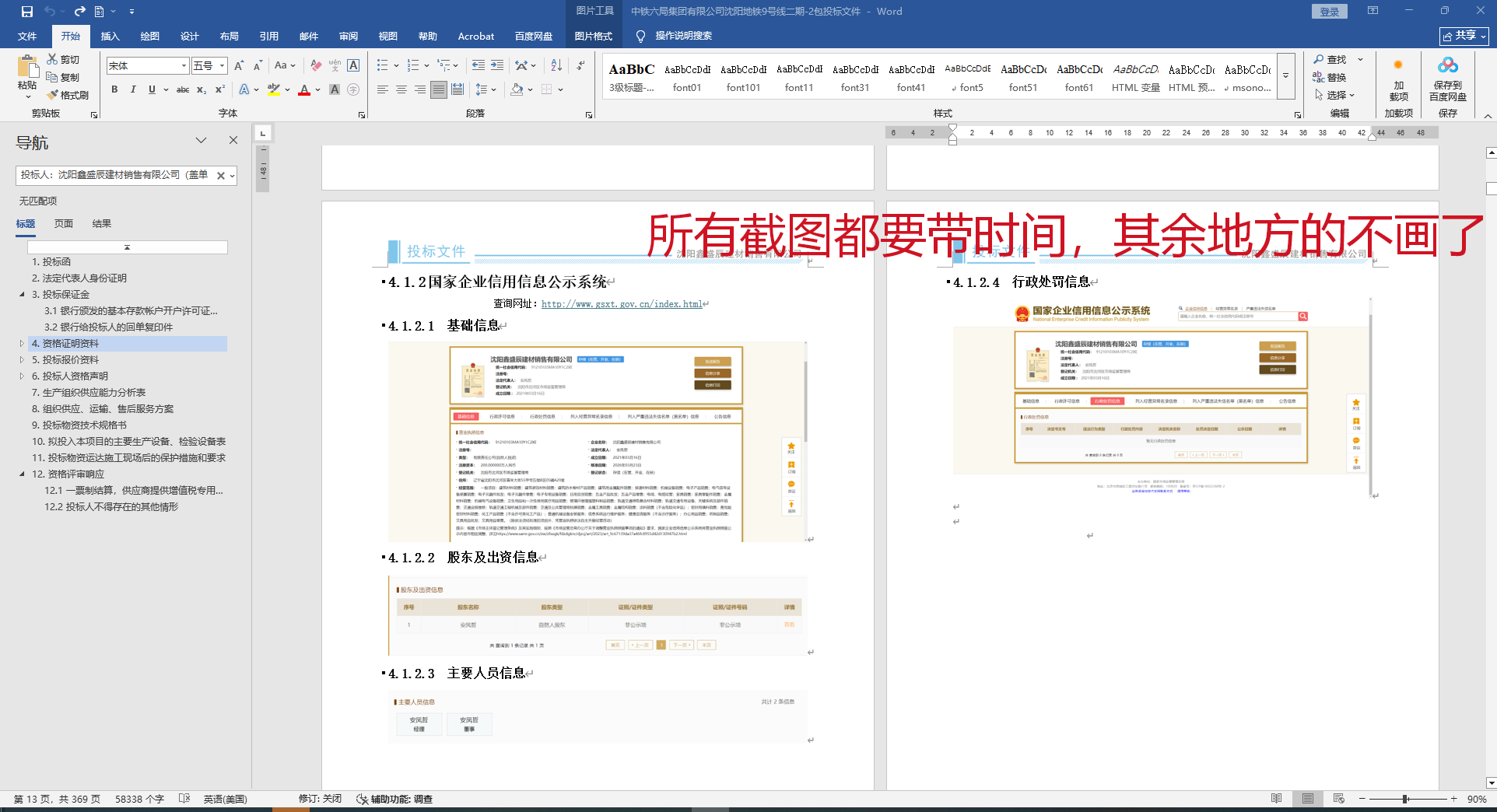The width and height of the screenshot is (1497, 812).
Task: Collapse the '3. 投标保证金' heading in navigation
Action: [x=22, y=295]
